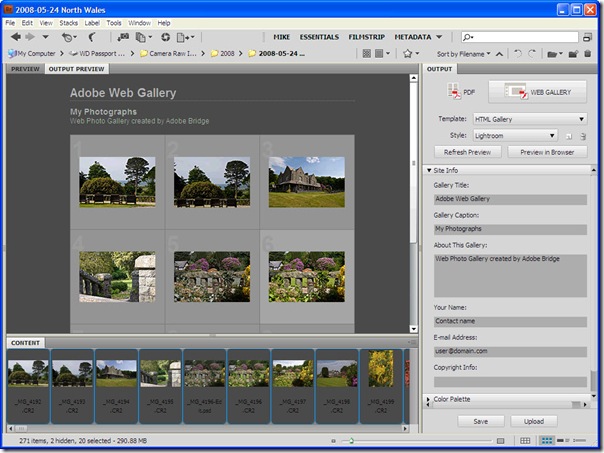The height and width of the screenshot is (453, 604).
Task: Open the Refine pages icon menu
Action: click(x=144, y=37)
